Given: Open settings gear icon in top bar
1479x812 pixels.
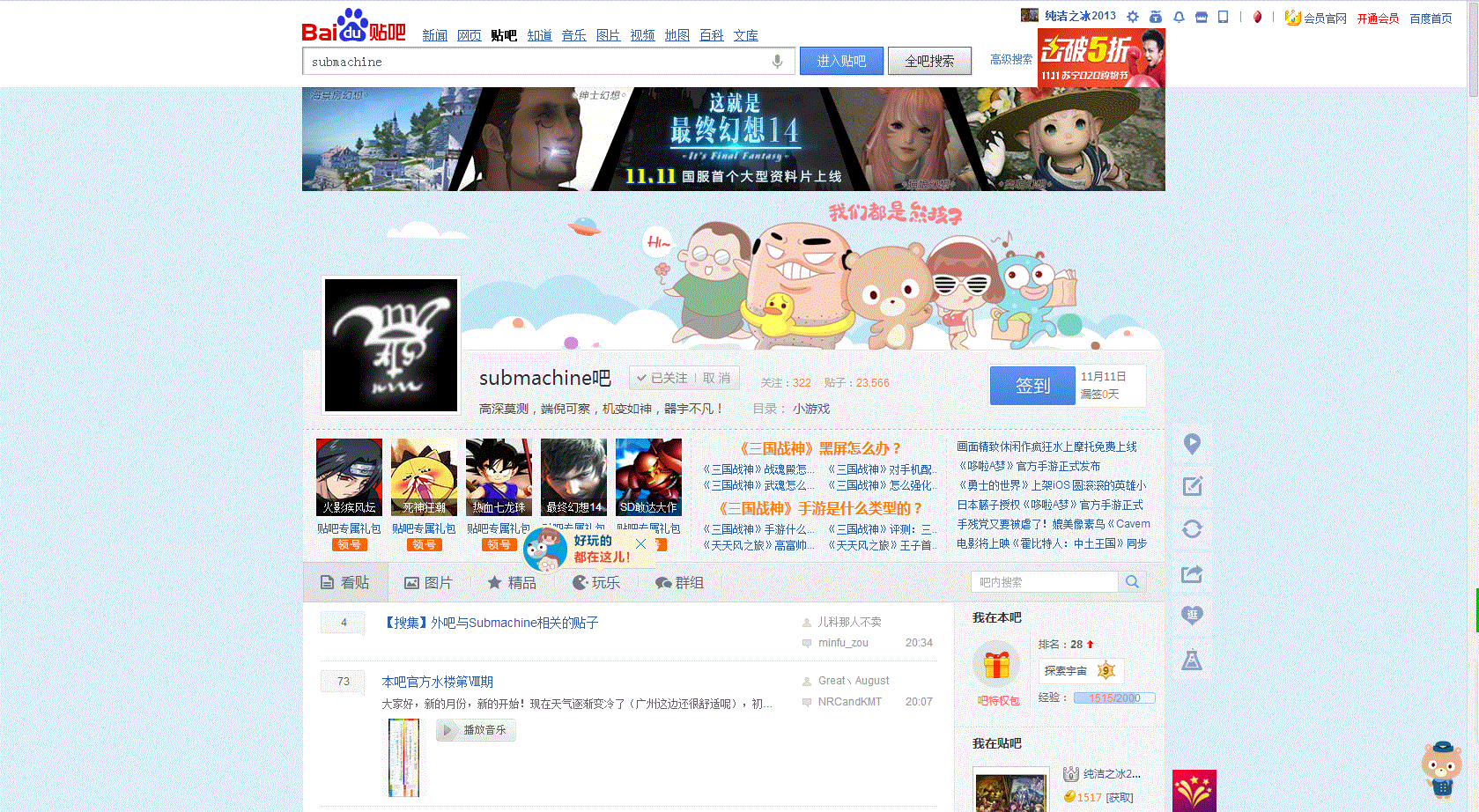Looking at the screenshot, I should 1133,17.
